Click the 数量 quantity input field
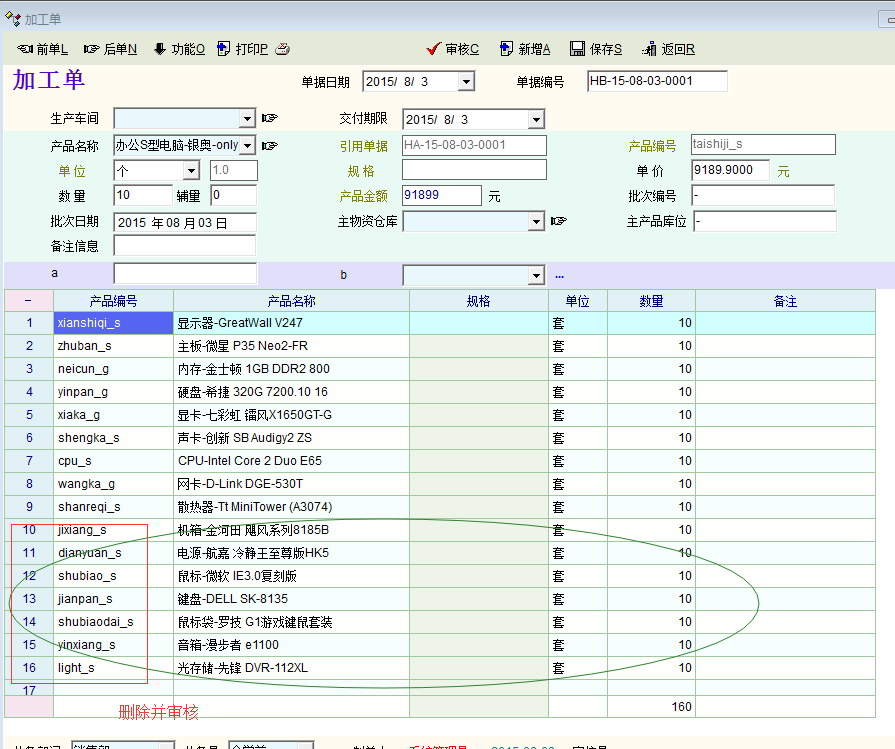The height and width of the screenshot is (749, 895). pyautogui.click(x=143, y=196)
